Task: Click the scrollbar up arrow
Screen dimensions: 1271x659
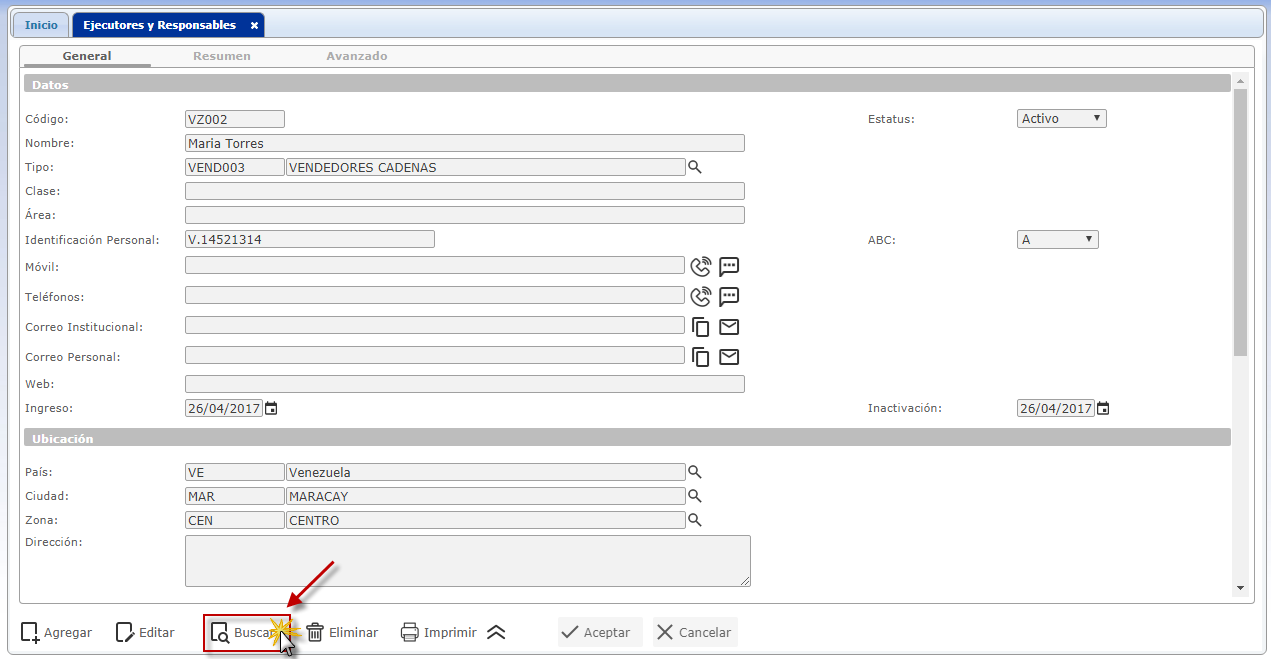Action: click(x=1241, y=81)
